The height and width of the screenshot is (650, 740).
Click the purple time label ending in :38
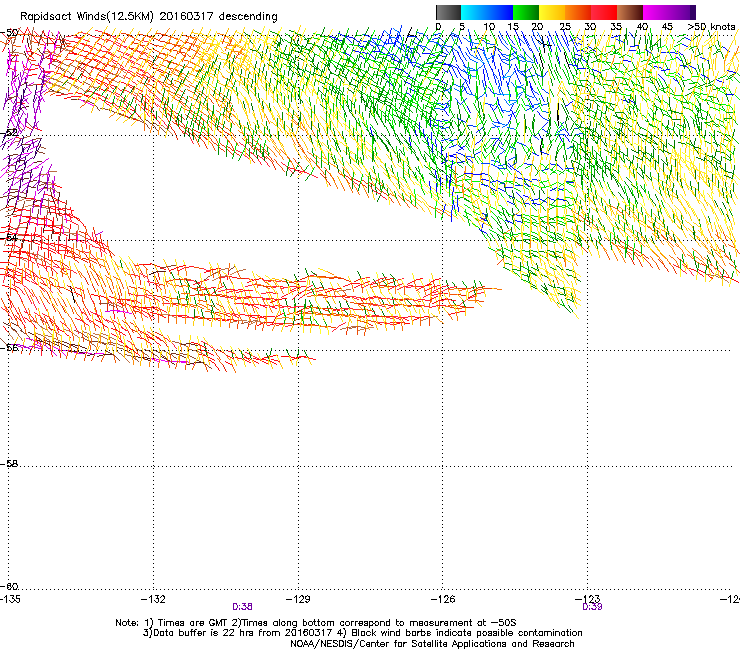click(x=242, y=607)
